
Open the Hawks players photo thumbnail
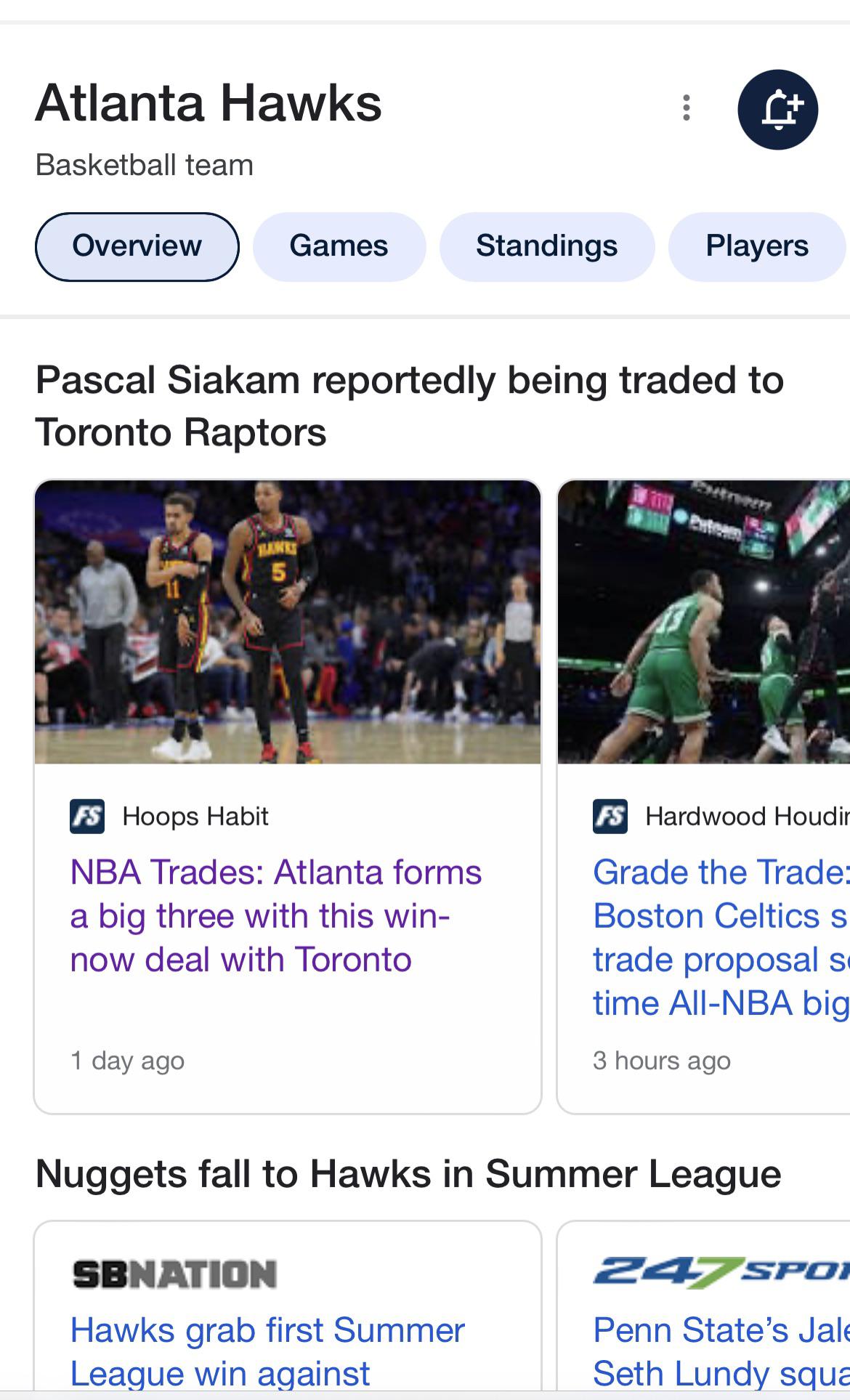288,622
